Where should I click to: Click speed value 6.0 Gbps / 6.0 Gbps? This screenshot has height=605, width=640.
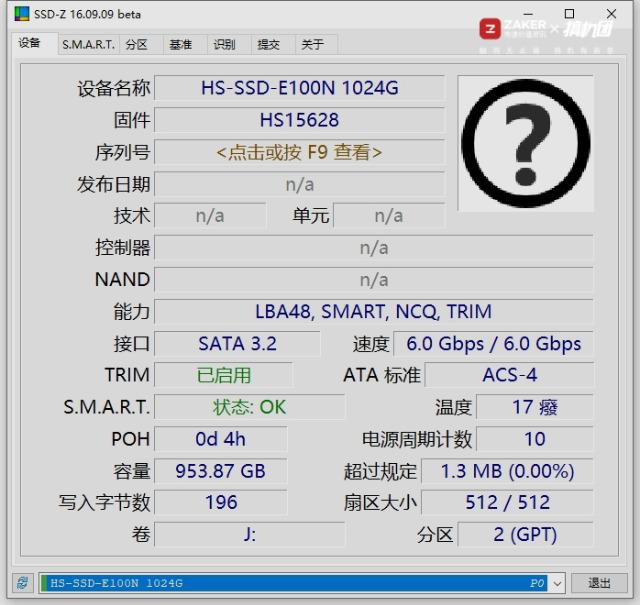[493, 344]
